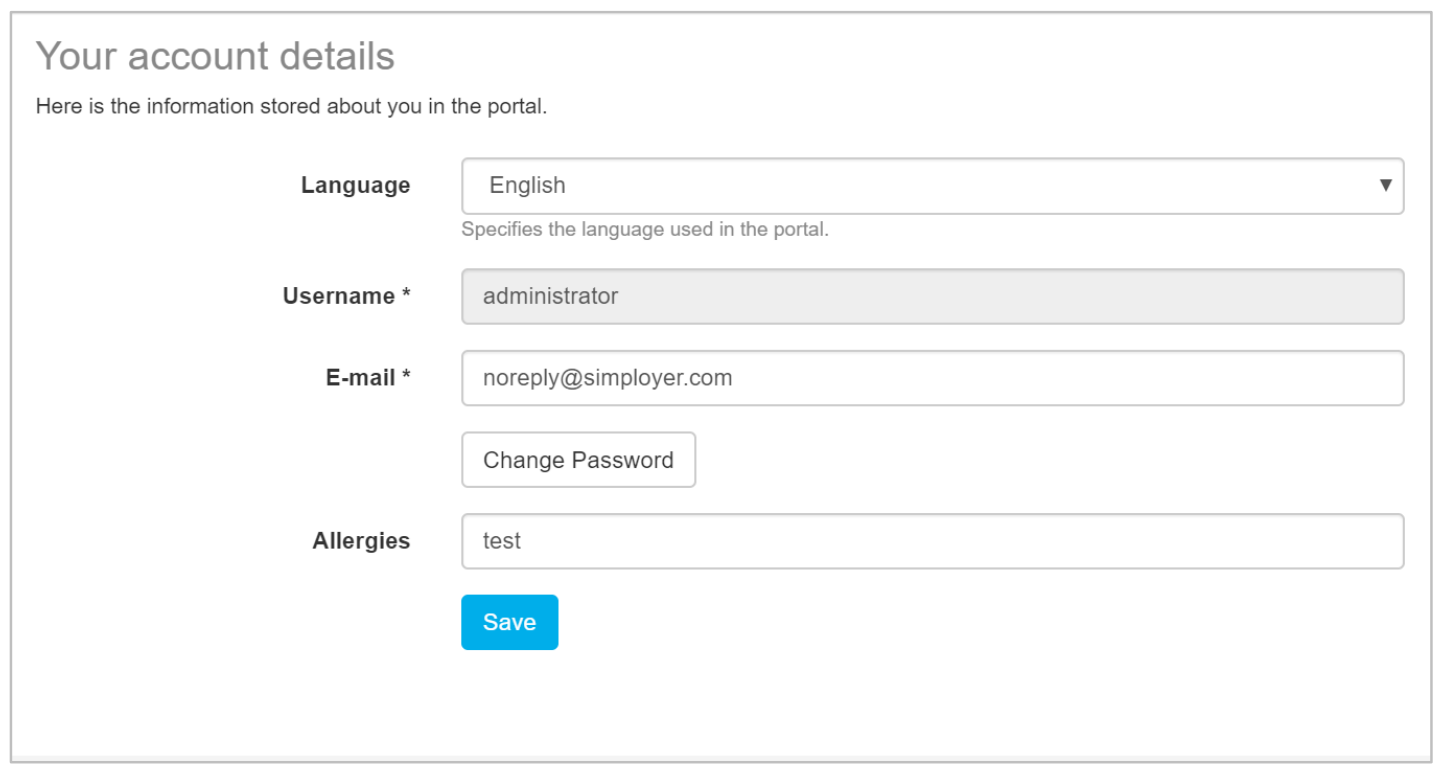Click the Allergies field label
Viewport: 1433px width, 764px height.
(361, 541)
